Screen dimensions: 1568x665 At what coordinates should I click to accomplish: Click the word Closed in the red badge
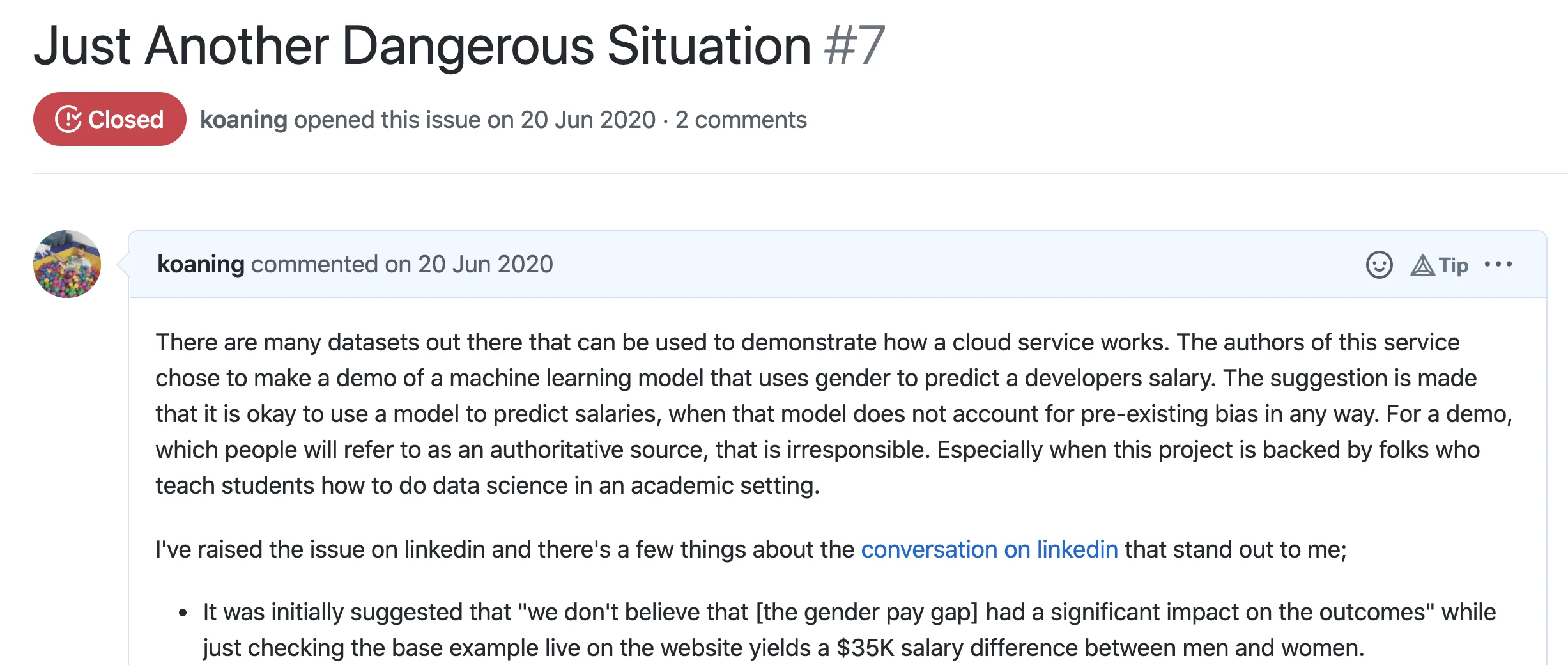click(x=126, y=120)
